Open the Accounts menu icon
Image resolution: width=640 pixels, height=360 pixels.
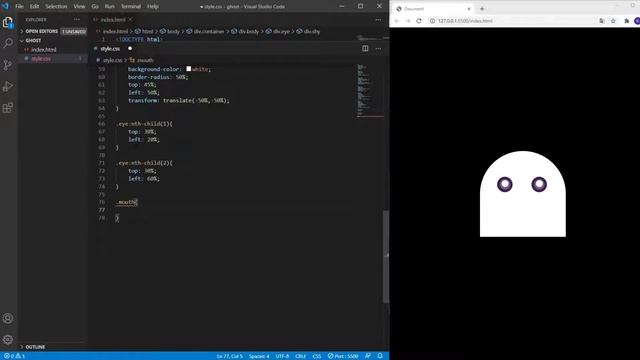point(8,318)
